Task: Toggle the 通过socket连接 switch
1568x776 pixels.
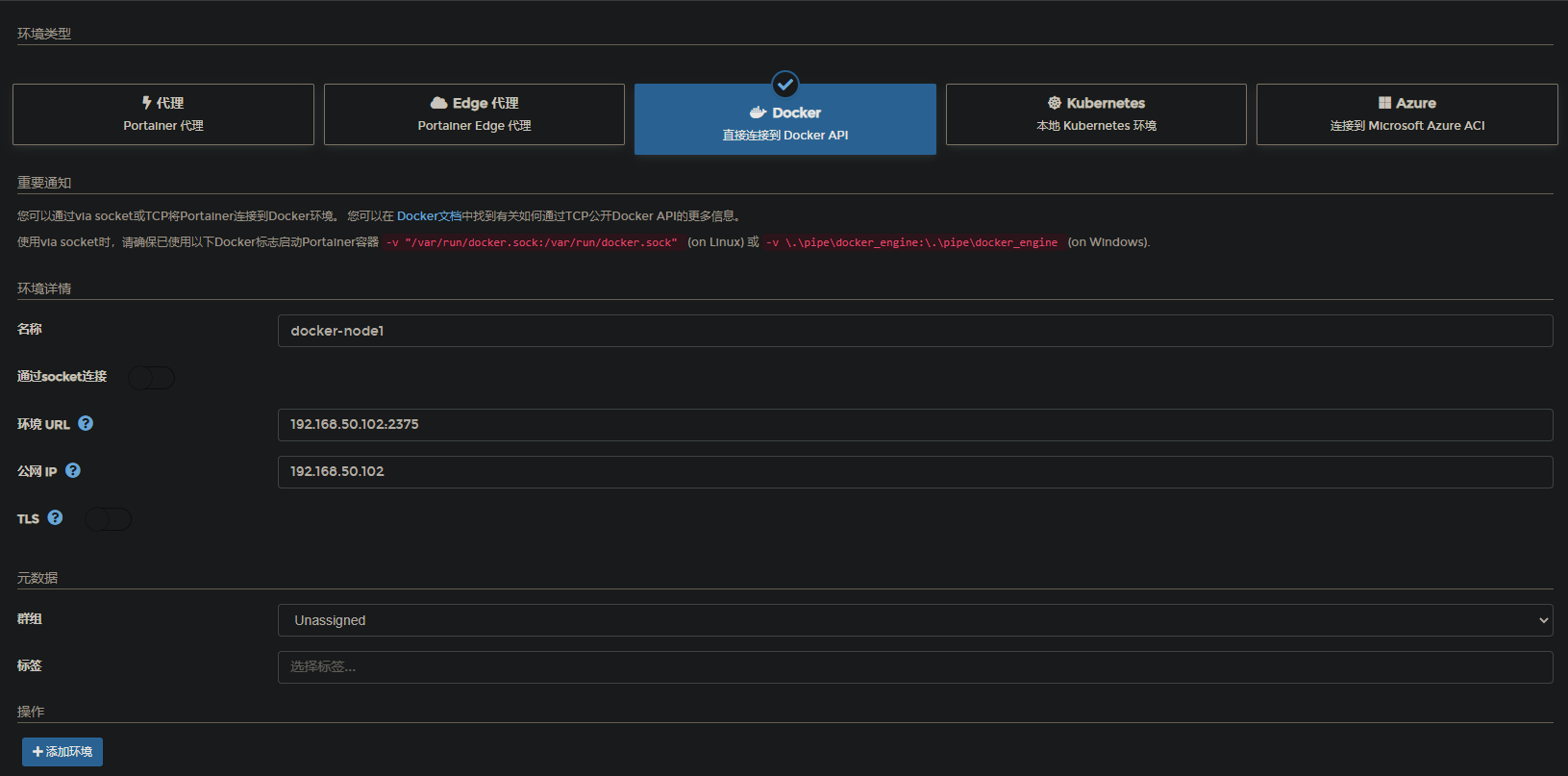Action: tap(152, 378)
